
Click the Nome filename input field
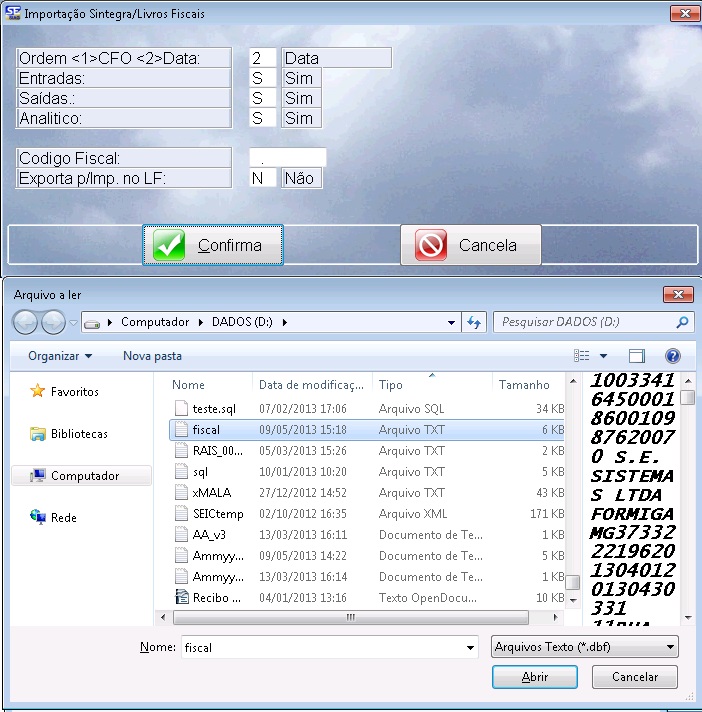[330, 647]
